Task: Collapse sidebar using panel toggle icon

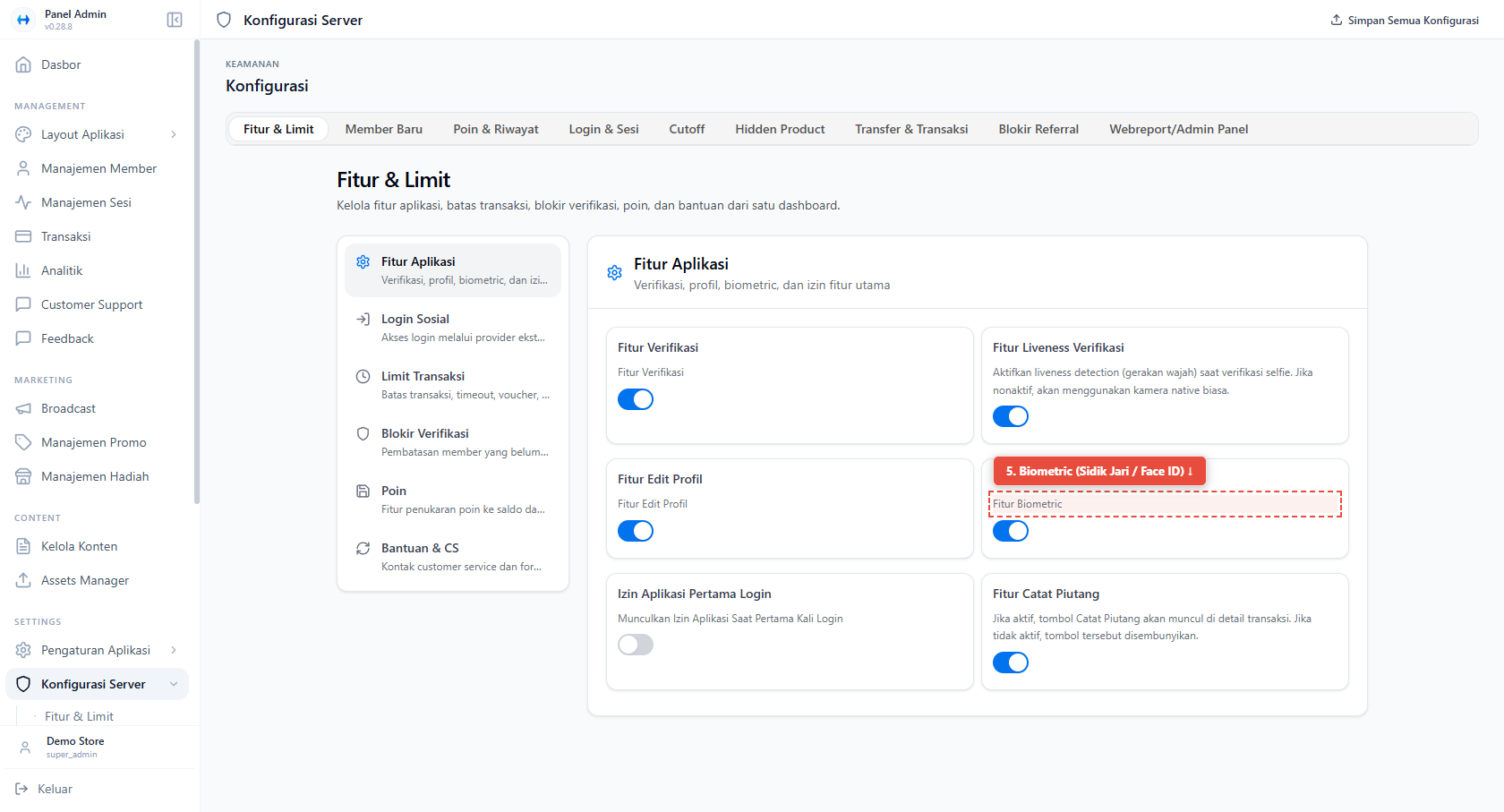Action: point(175,20)
